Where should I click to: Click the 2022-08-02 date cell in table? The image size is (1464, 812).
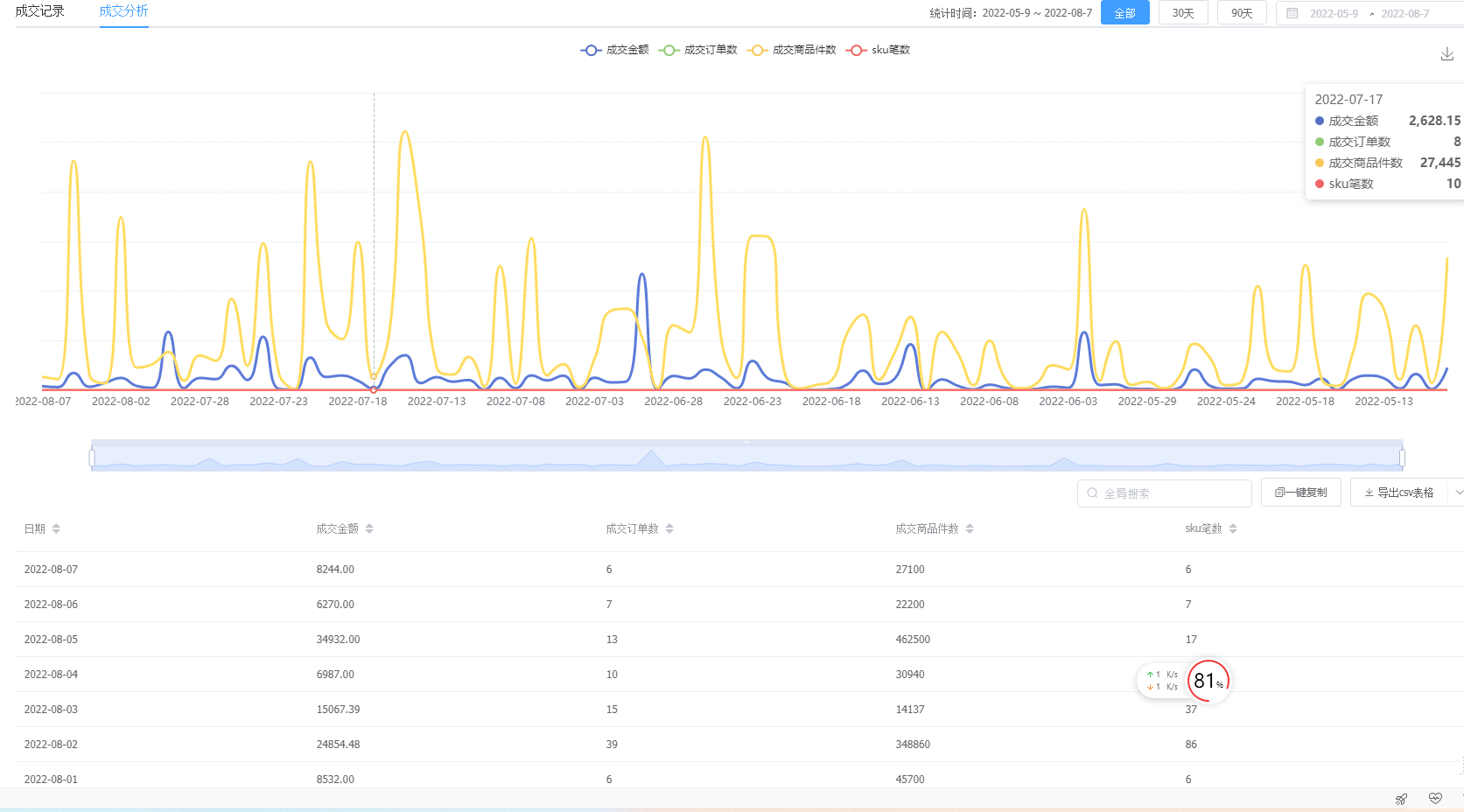pyautogui.click(x=51, y=745)
